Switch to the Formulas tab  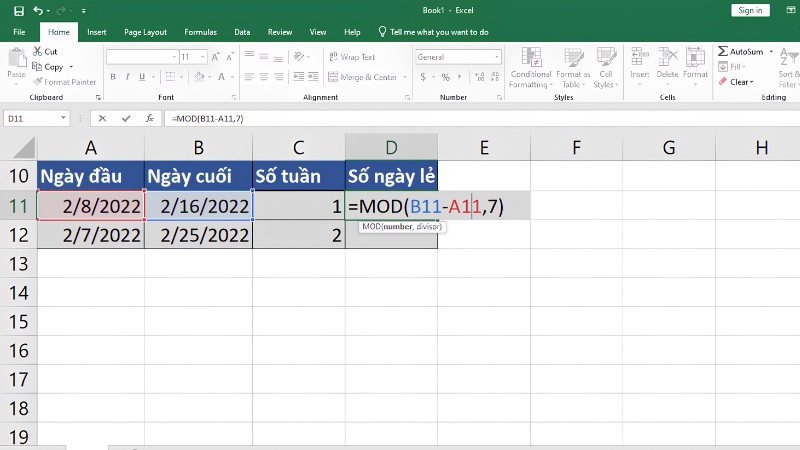pos(201,32)
